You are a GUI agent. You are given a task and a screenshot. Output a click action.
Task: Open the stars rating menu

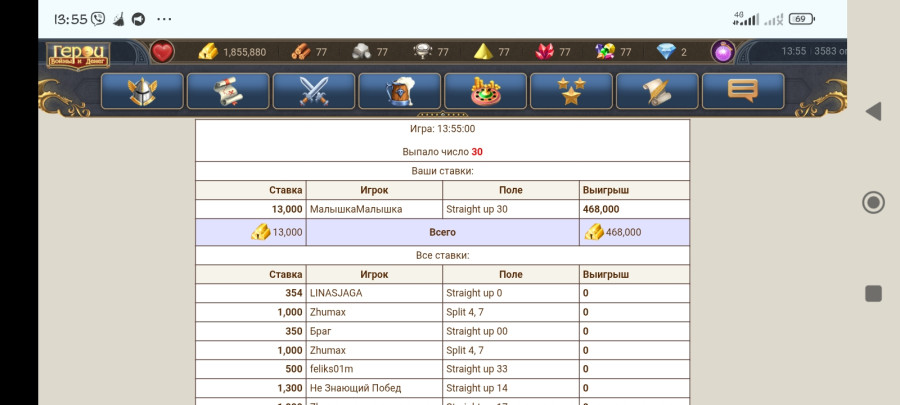(x=571, y=91)
